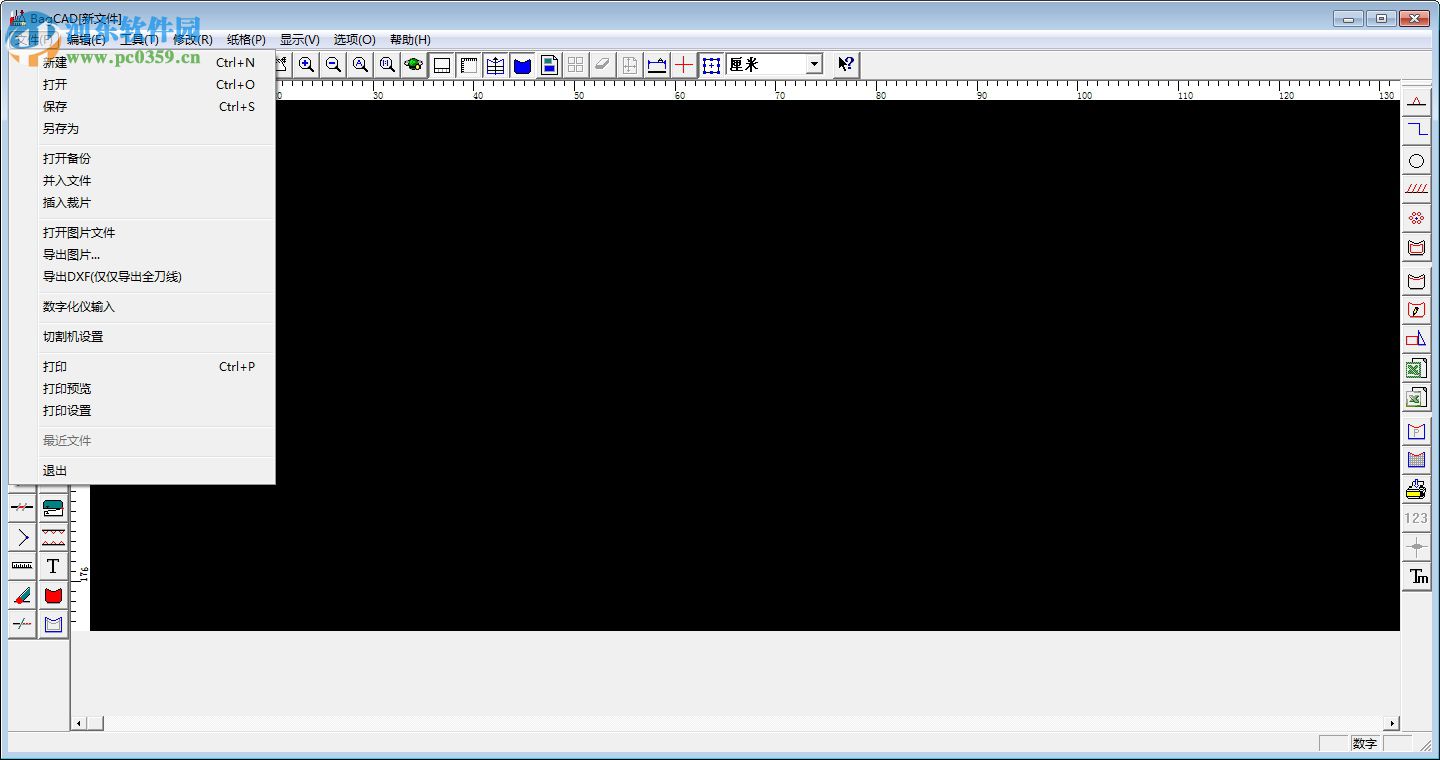The image size is (1440, 760).
Task: Choose 切割机设置 menu entry
Action: coord(142,336)
